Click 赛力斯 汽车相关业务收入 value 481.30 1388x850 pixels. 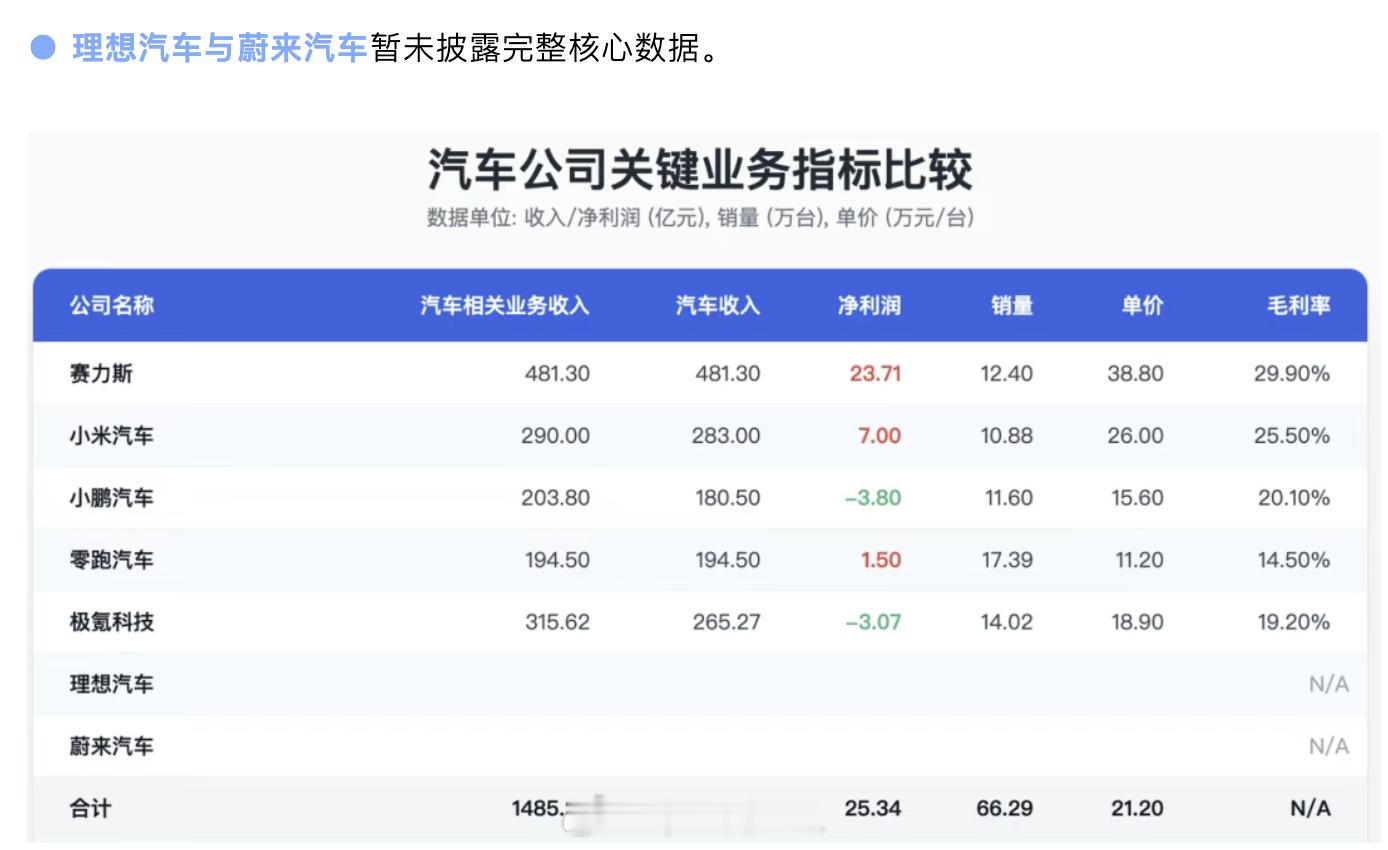pos(557,374)
